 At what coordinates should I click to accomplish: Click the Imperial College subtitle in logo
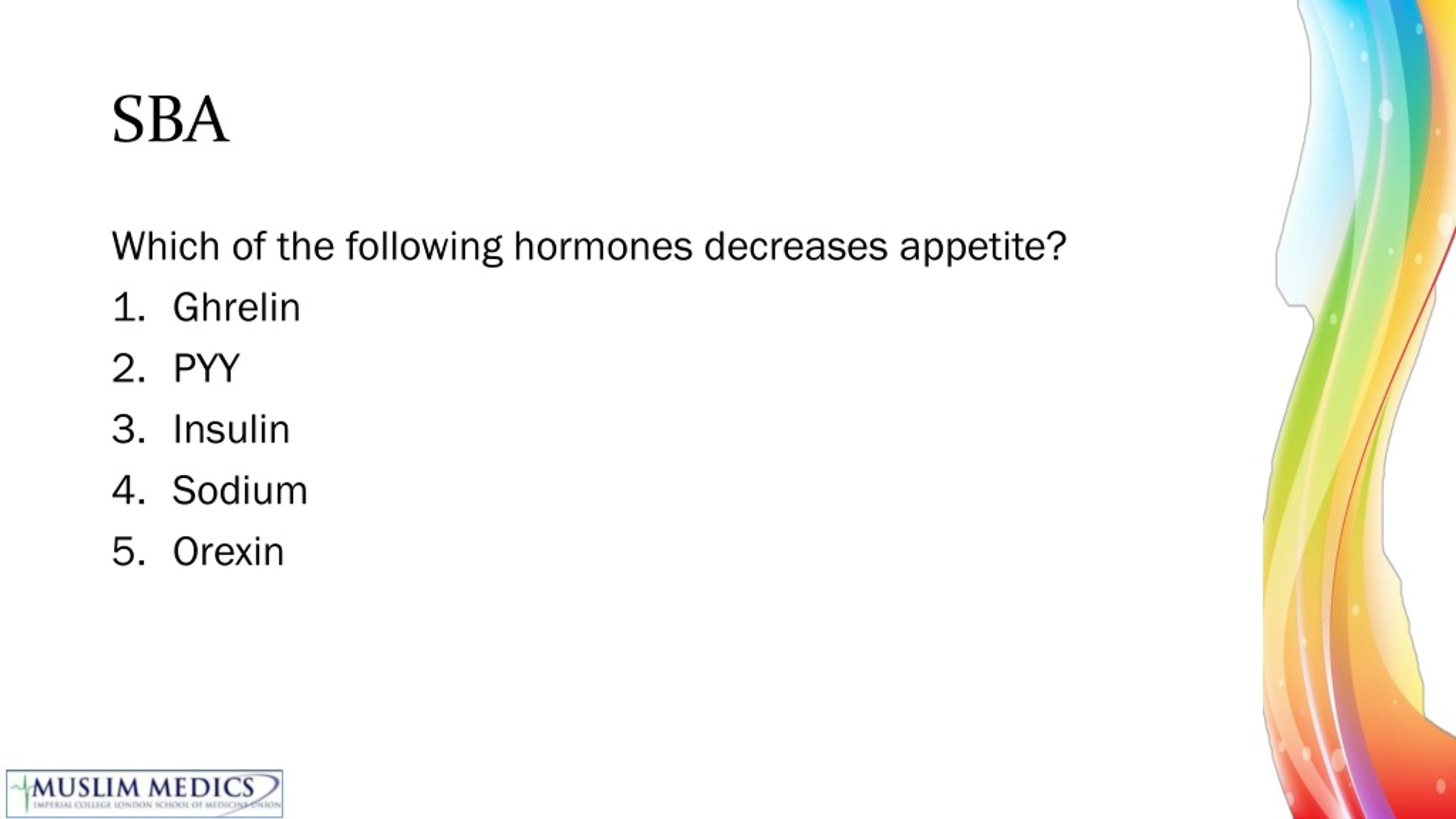pyautogui.click(x=156, y=805)
